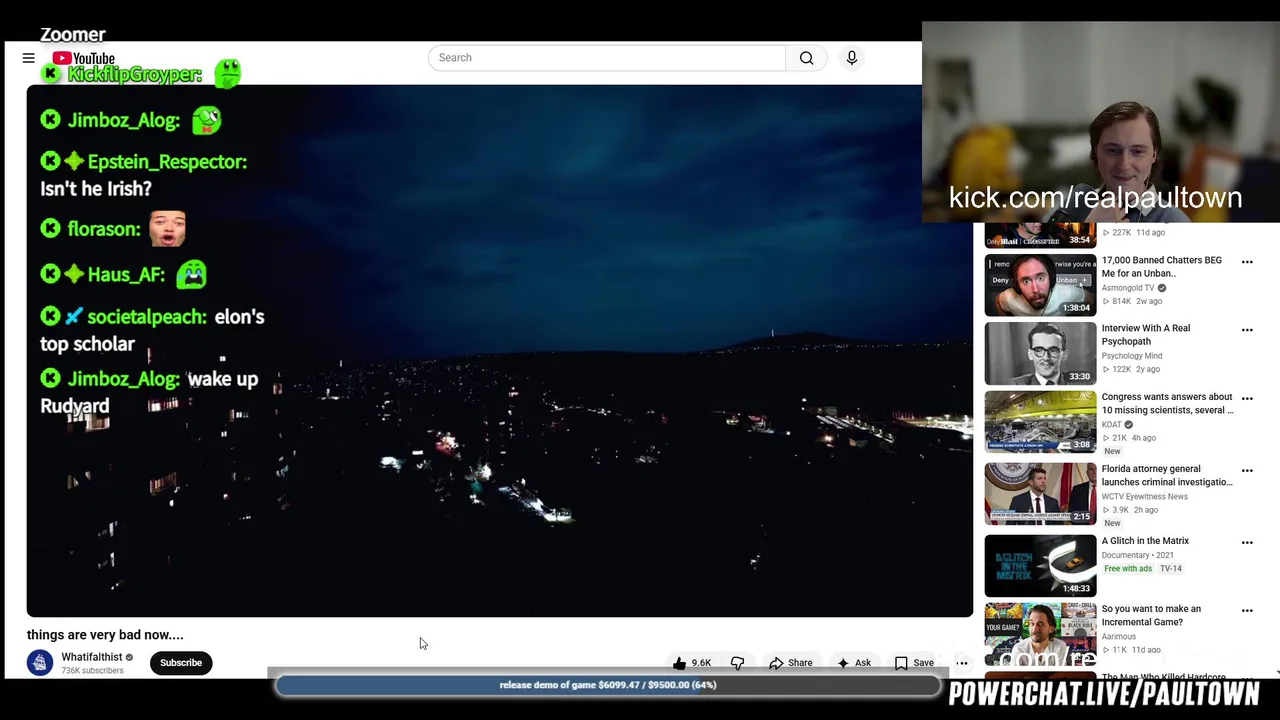Viewport: 1280px width, 720px height.
Task: Open the Whatifalthist channel avatar
Action: [40, 663]
